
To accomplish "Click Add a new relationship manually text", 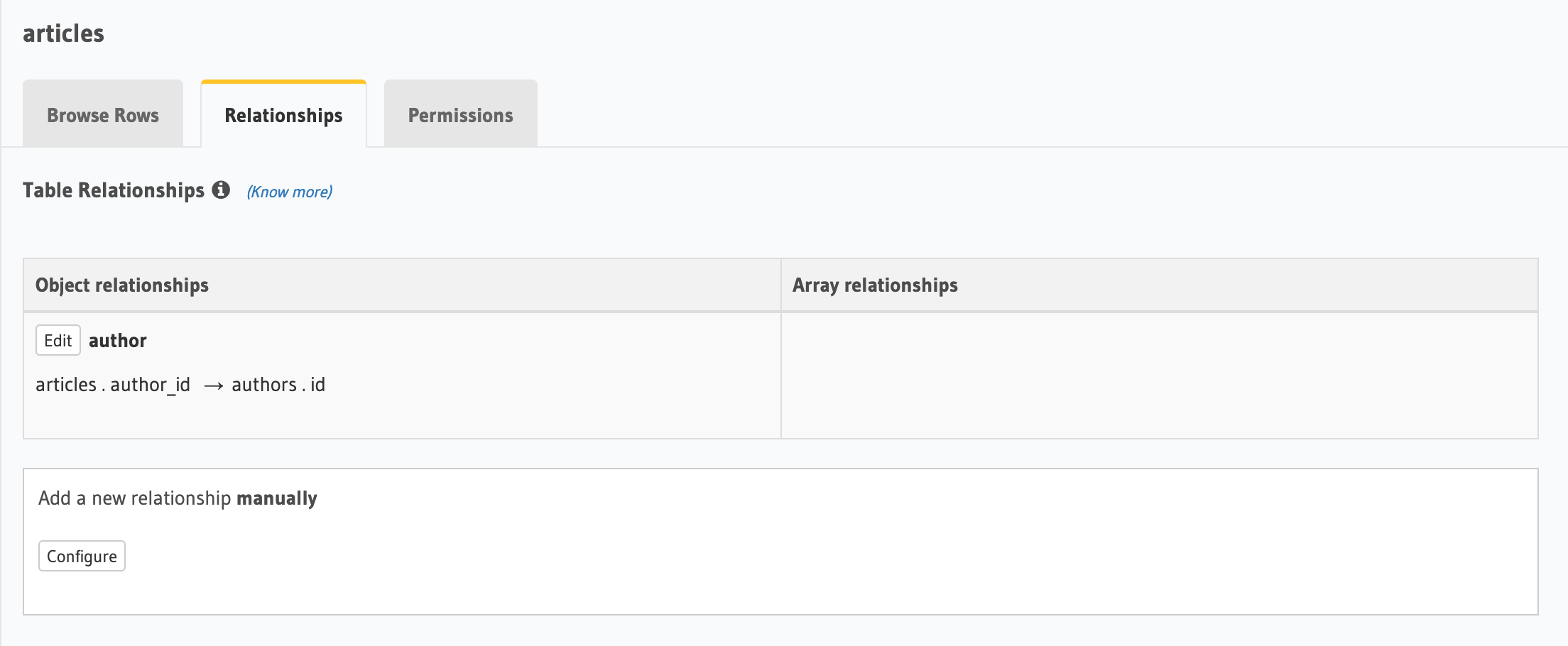I will pos(178,498).
